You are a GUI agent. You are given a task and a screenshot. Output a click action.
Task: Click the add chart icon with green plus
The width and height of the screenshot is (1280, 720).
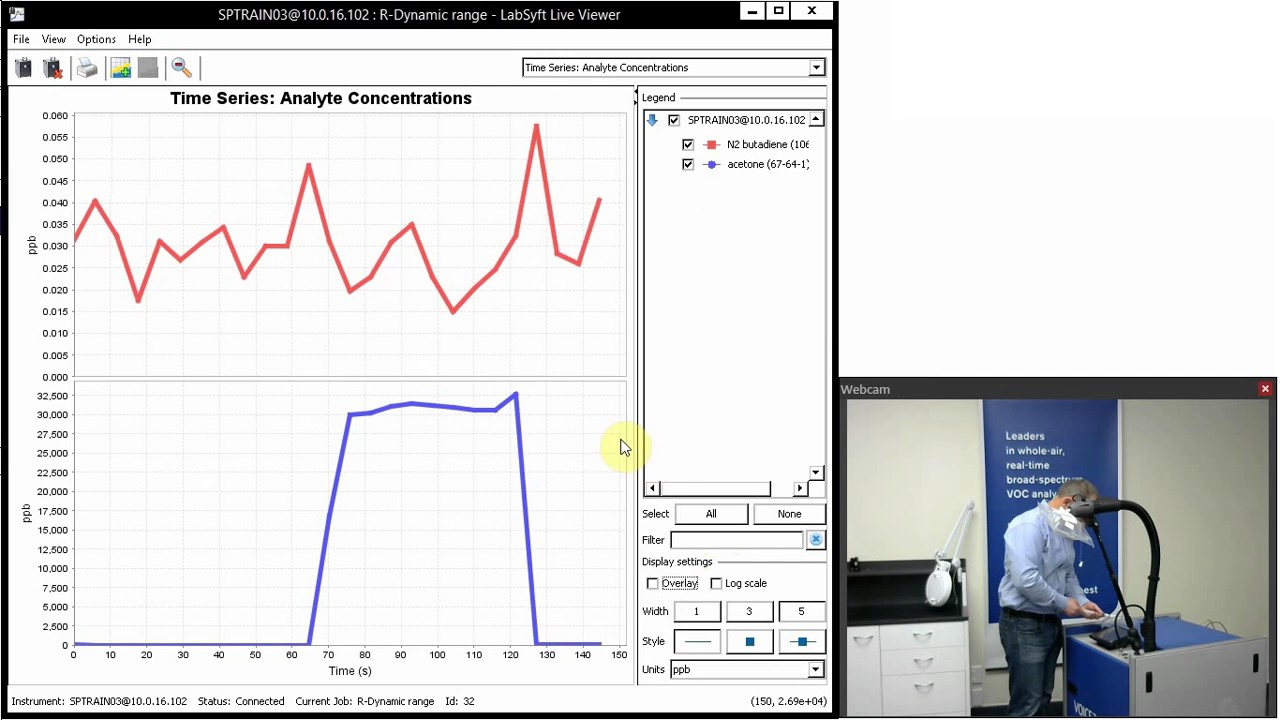(x=121, y=68)
